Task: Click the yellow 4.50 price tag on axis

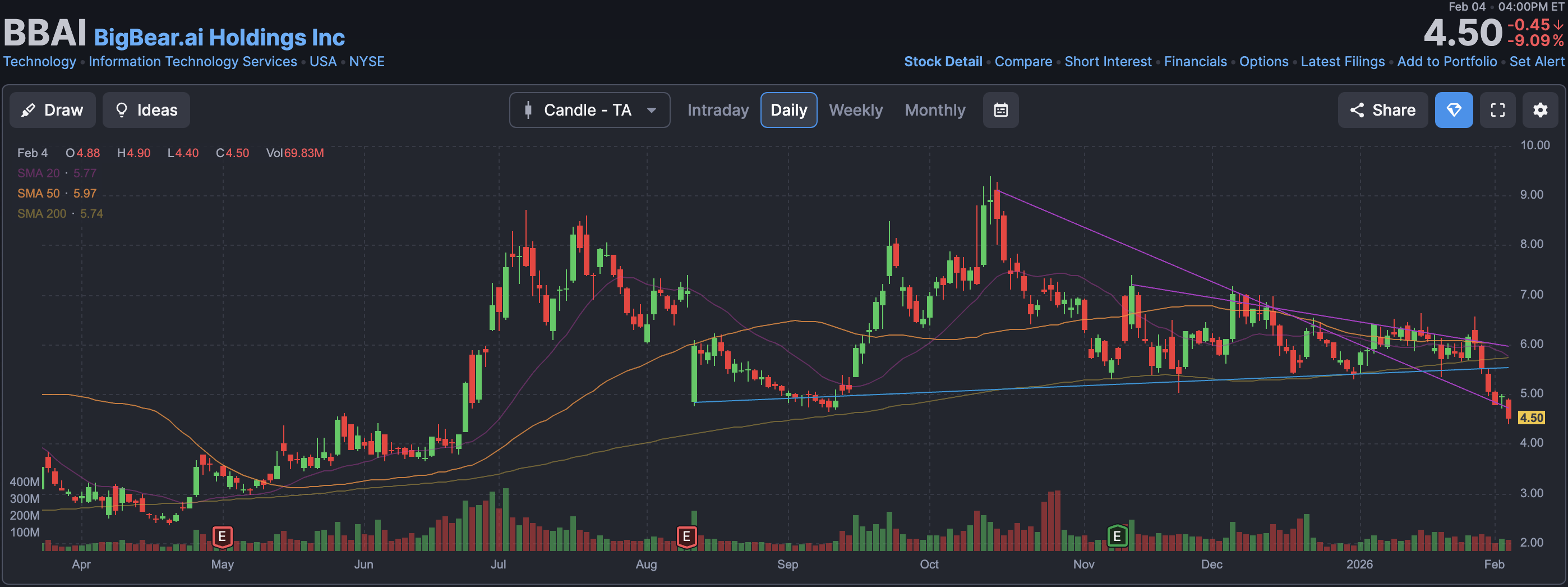Action: 1532,418
